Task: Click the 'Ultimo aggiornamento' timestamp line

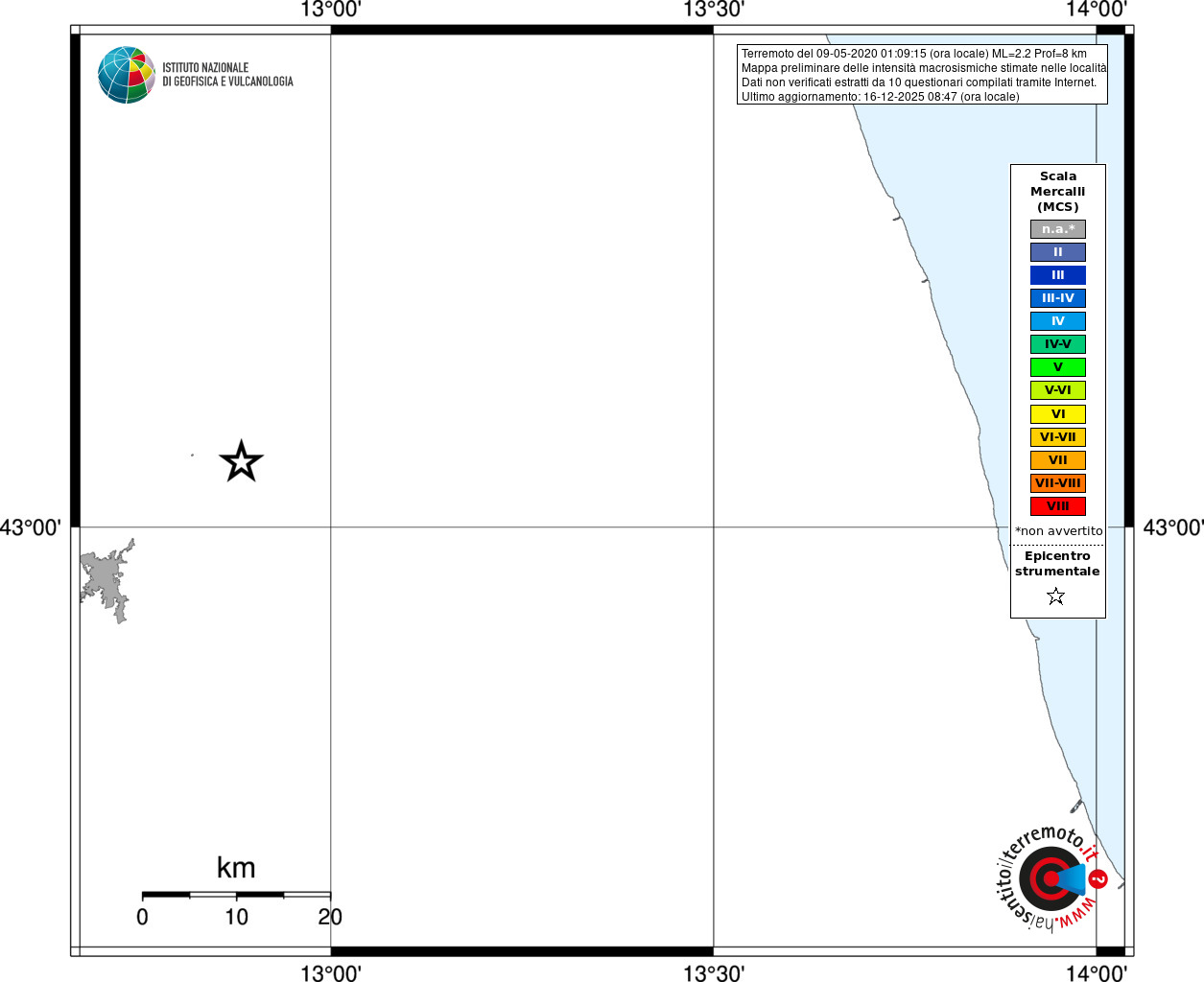Action: pyautogui.click(x=881, y=97)
